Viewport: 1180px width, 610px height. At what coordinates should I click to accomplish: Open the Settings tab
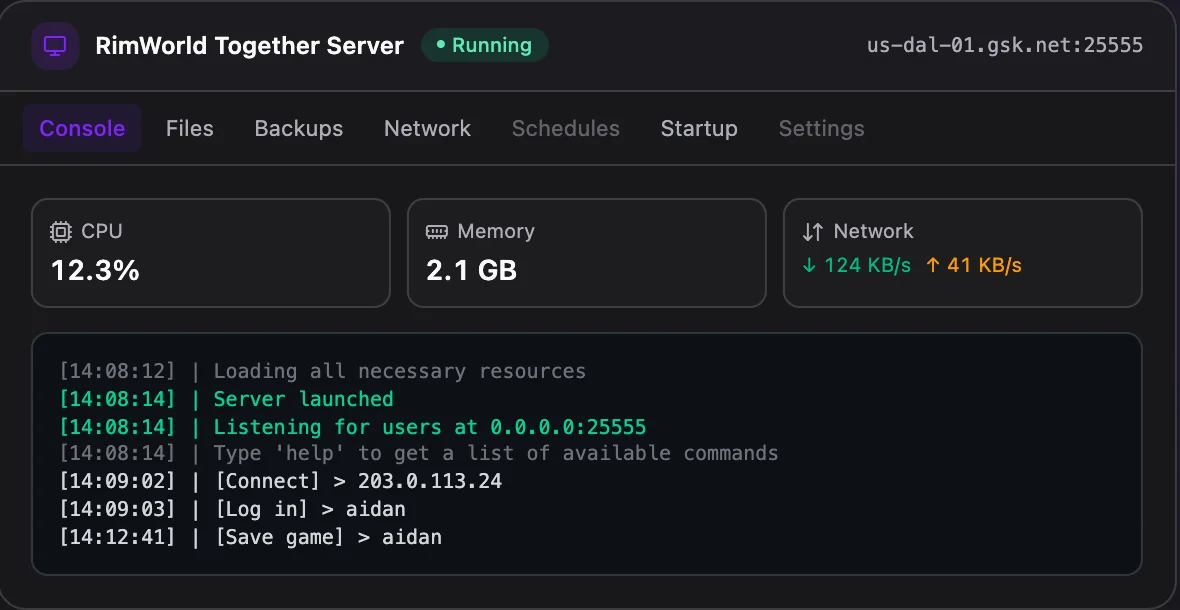(x=822, y=129)
